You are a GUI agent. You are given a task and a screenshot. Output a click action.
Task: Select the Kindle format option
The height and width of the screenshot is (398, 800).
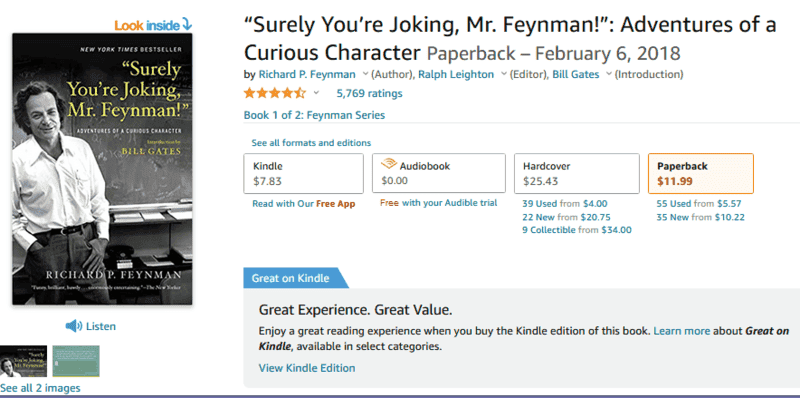304,173
